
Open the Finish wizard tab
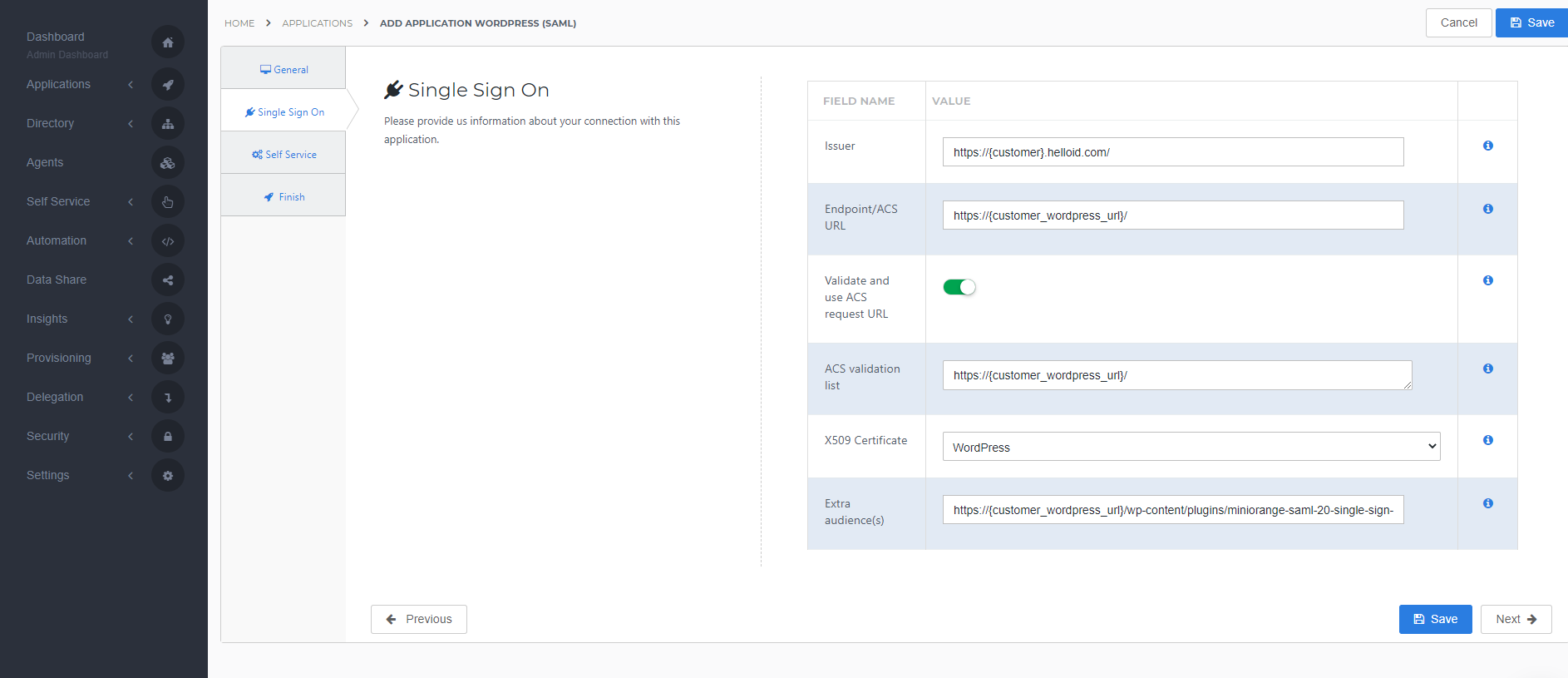coord(284,196)
